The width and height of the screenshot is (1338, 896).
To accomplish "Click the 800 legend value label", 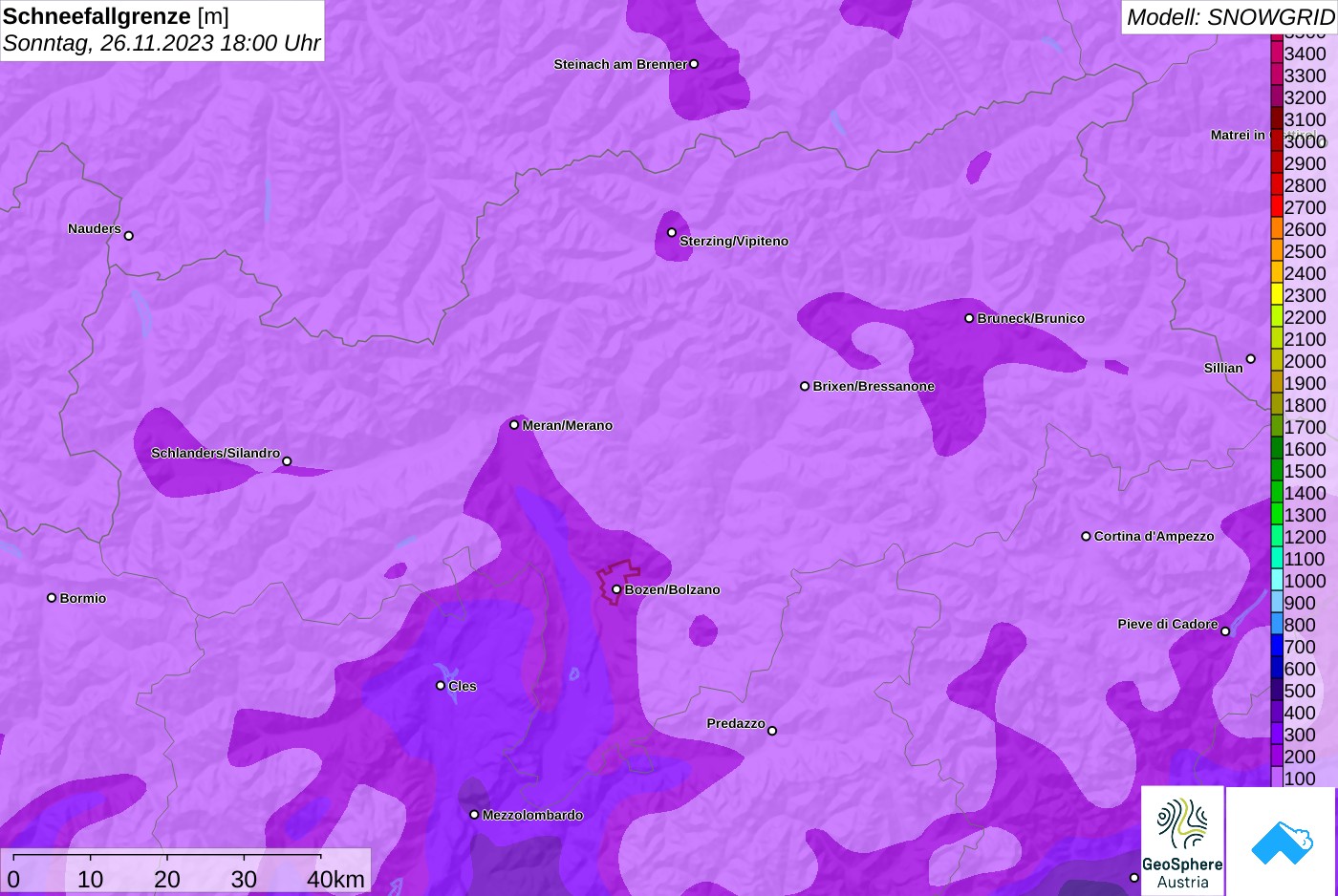I will point(1300,625).
